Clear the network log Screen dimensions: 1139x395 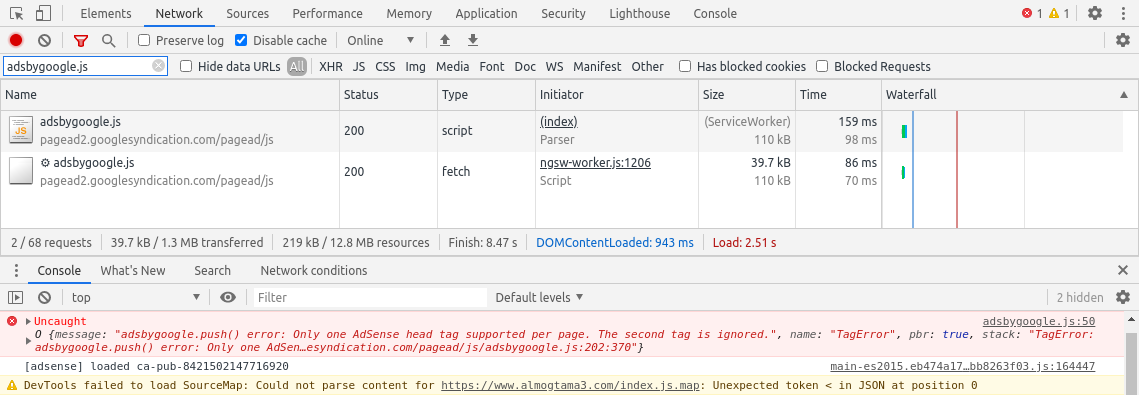44,41
